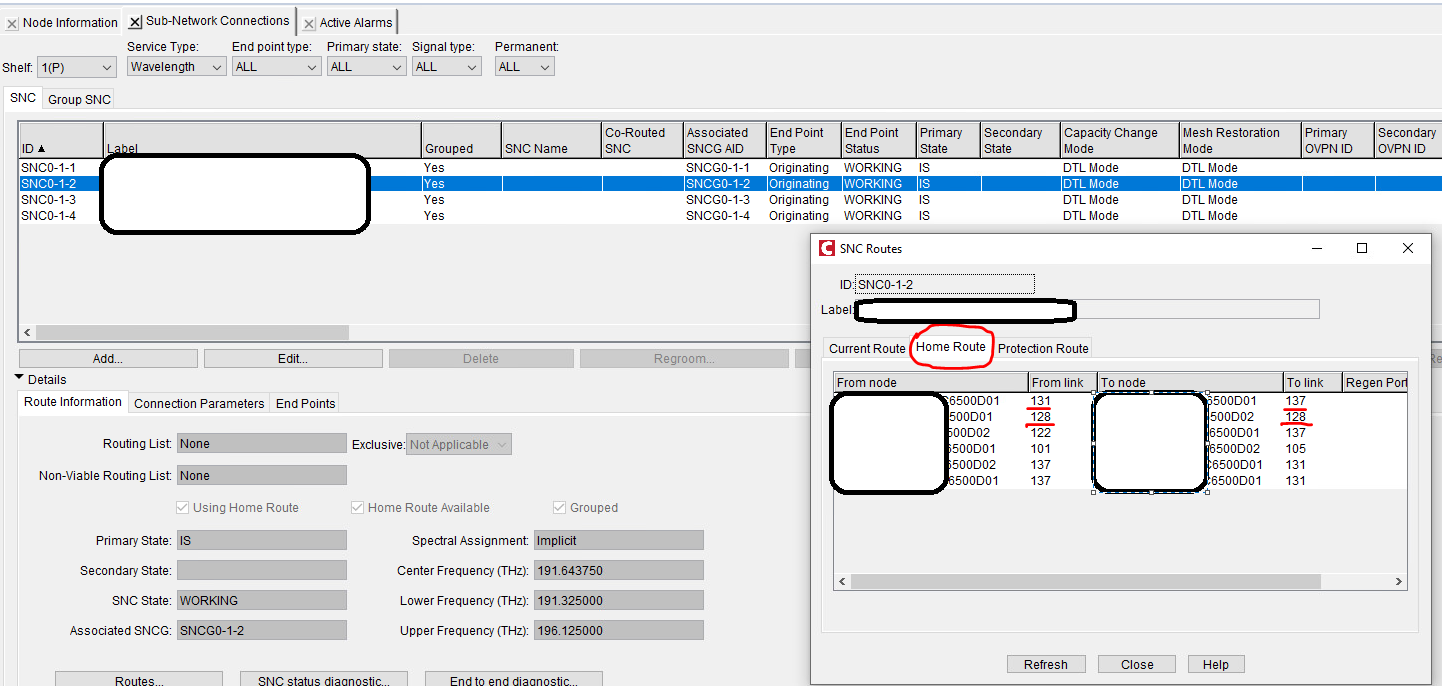This screenshot has height=694, width=1444.
Task: Select the Sub-Network Connections tab
Action: pyautogui.click(x=217, y=20)
